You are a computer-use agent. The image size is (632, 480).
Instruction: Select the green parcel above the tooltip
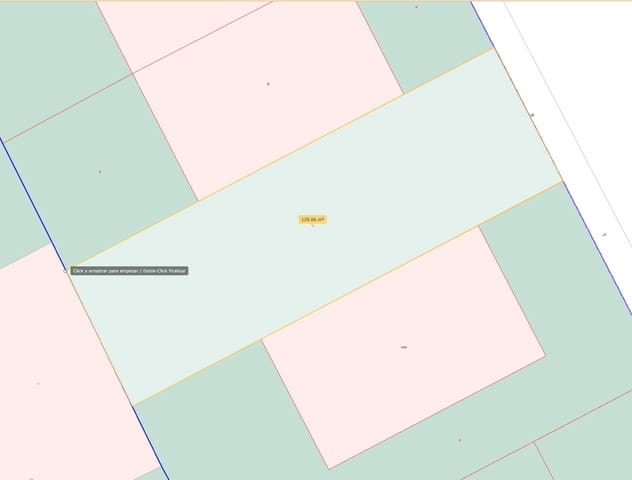click(x=100, y=175)
